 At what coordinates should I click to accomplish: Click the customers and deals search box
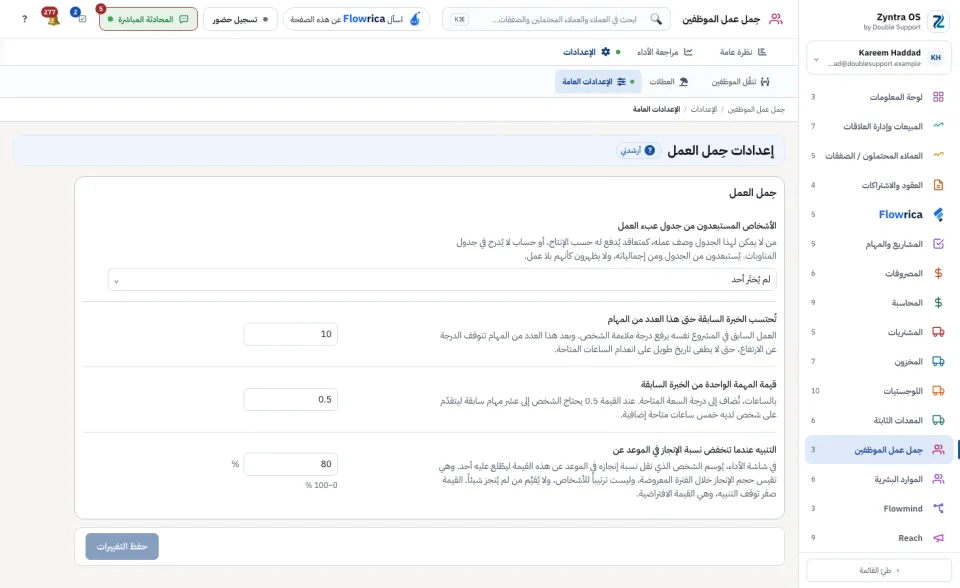[556, 19]
